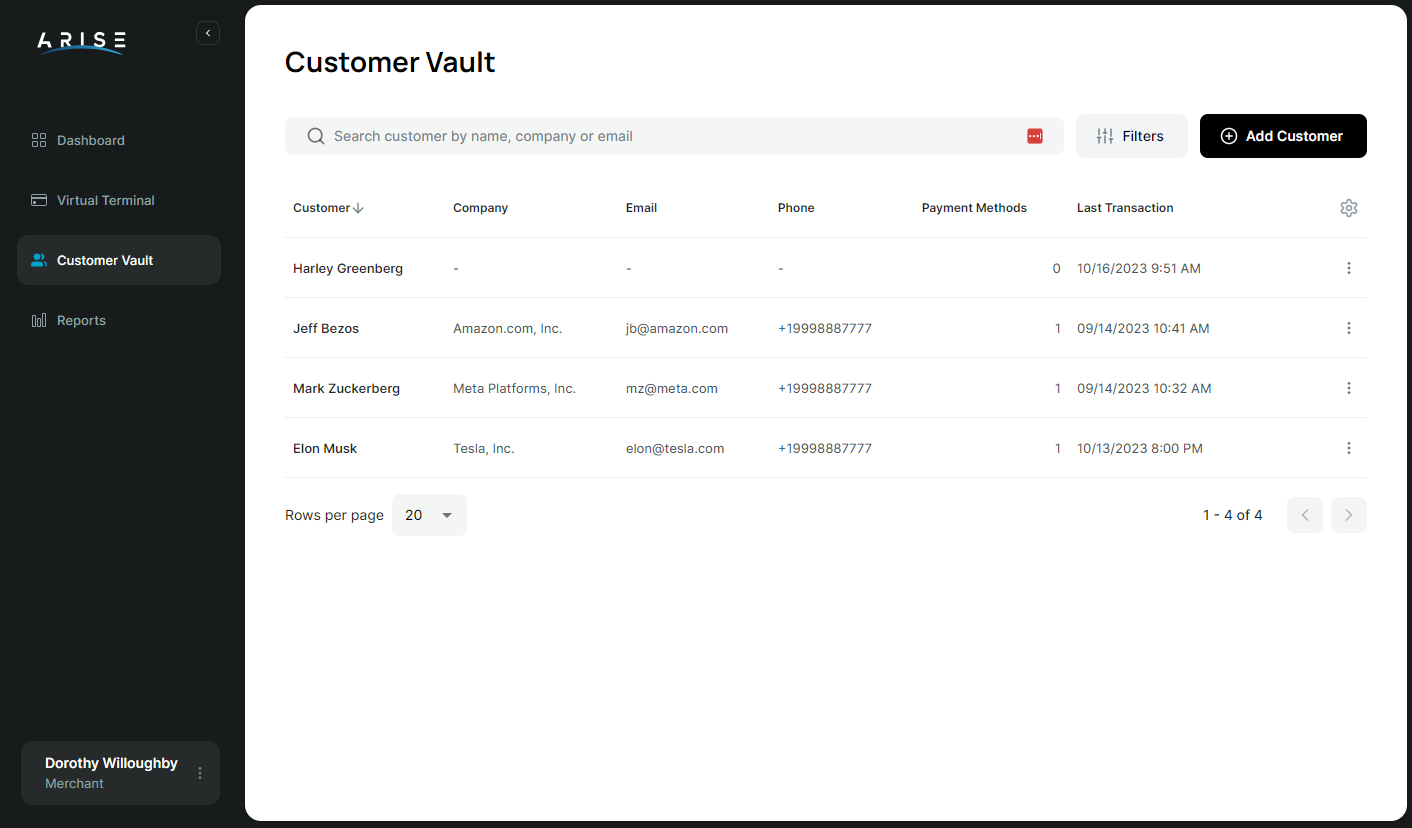The width and height of the screenshot is (1412, 828).
Task: Click Payment Methods column header
Action: click(x=974, y=208)
